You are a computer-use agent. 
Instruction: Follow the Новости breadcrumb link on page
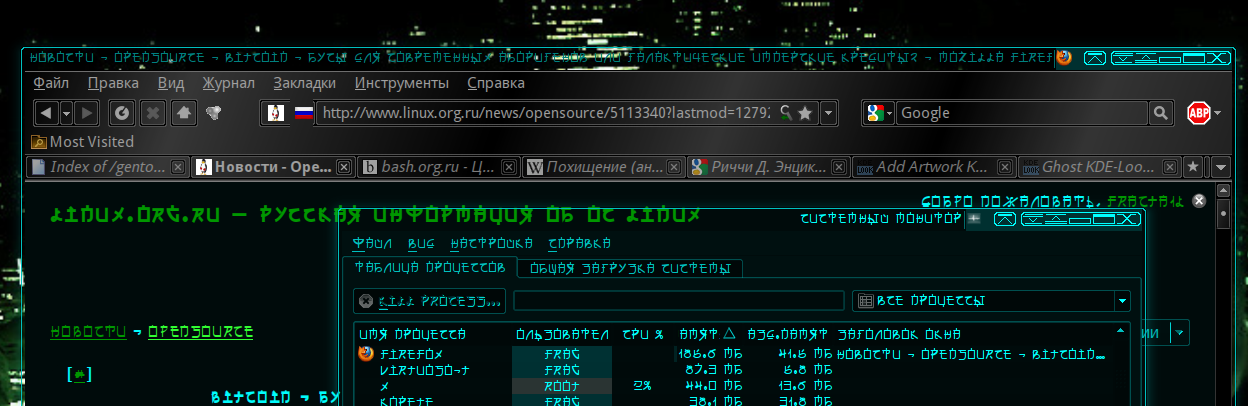(x=88, y=332)
